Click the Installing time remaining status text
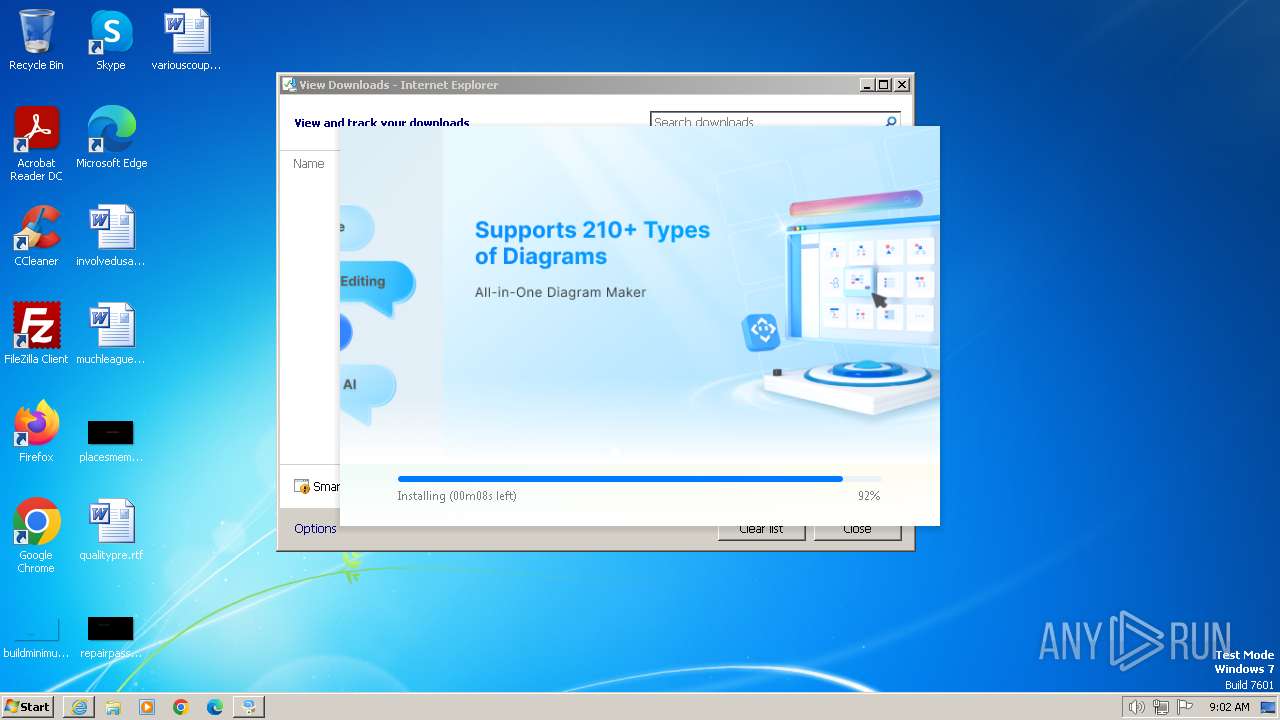 click(457, 496)
